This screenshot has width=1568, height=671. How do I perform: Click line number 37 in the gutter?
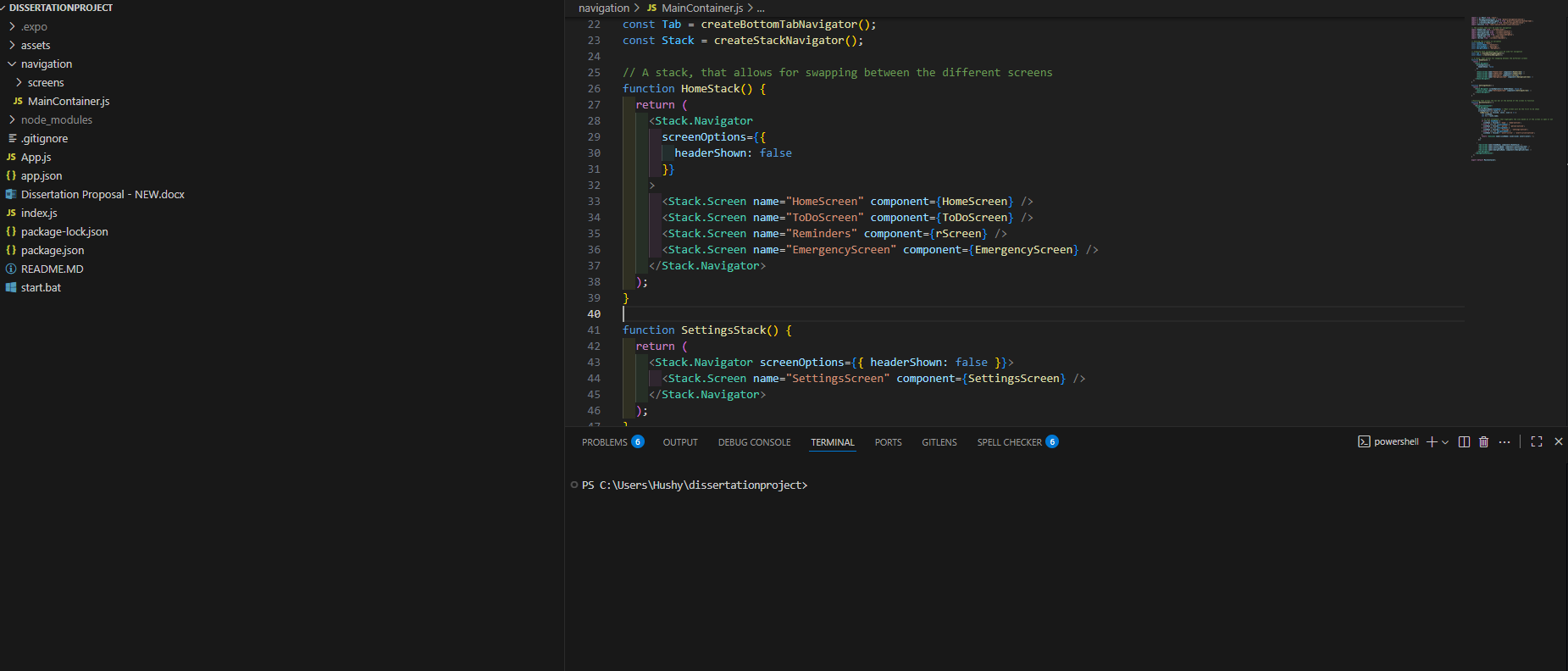pos(594,266)
